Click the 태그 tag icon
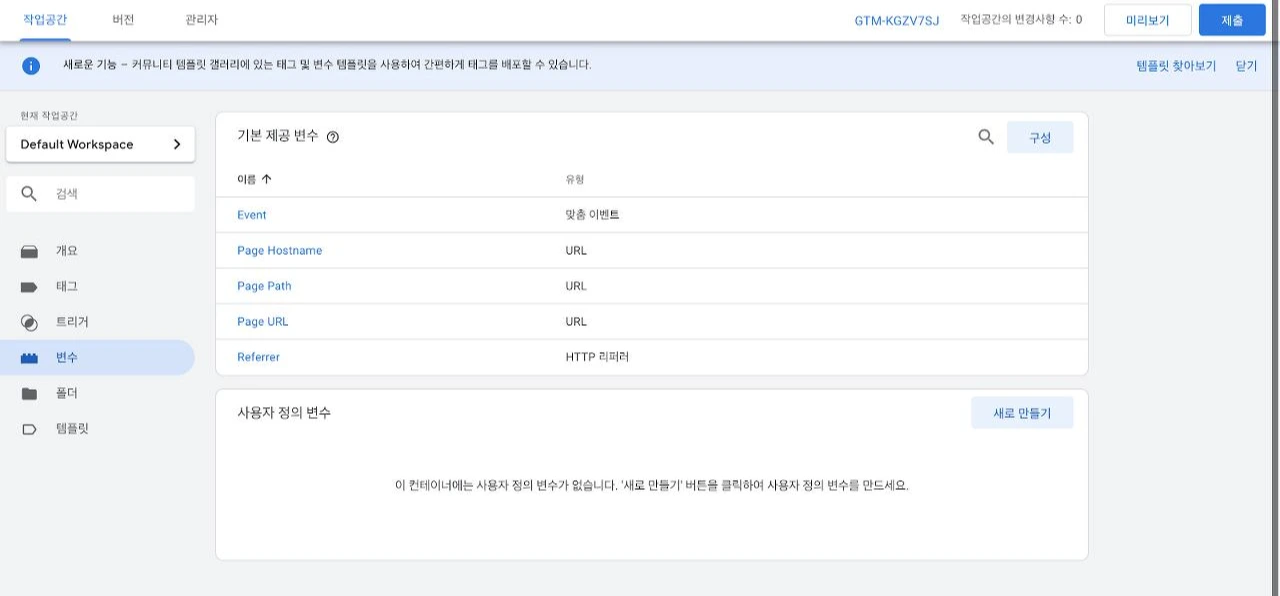Image resolution: width=1280 pixels, height=596 pixels. (x=29, y=287)
